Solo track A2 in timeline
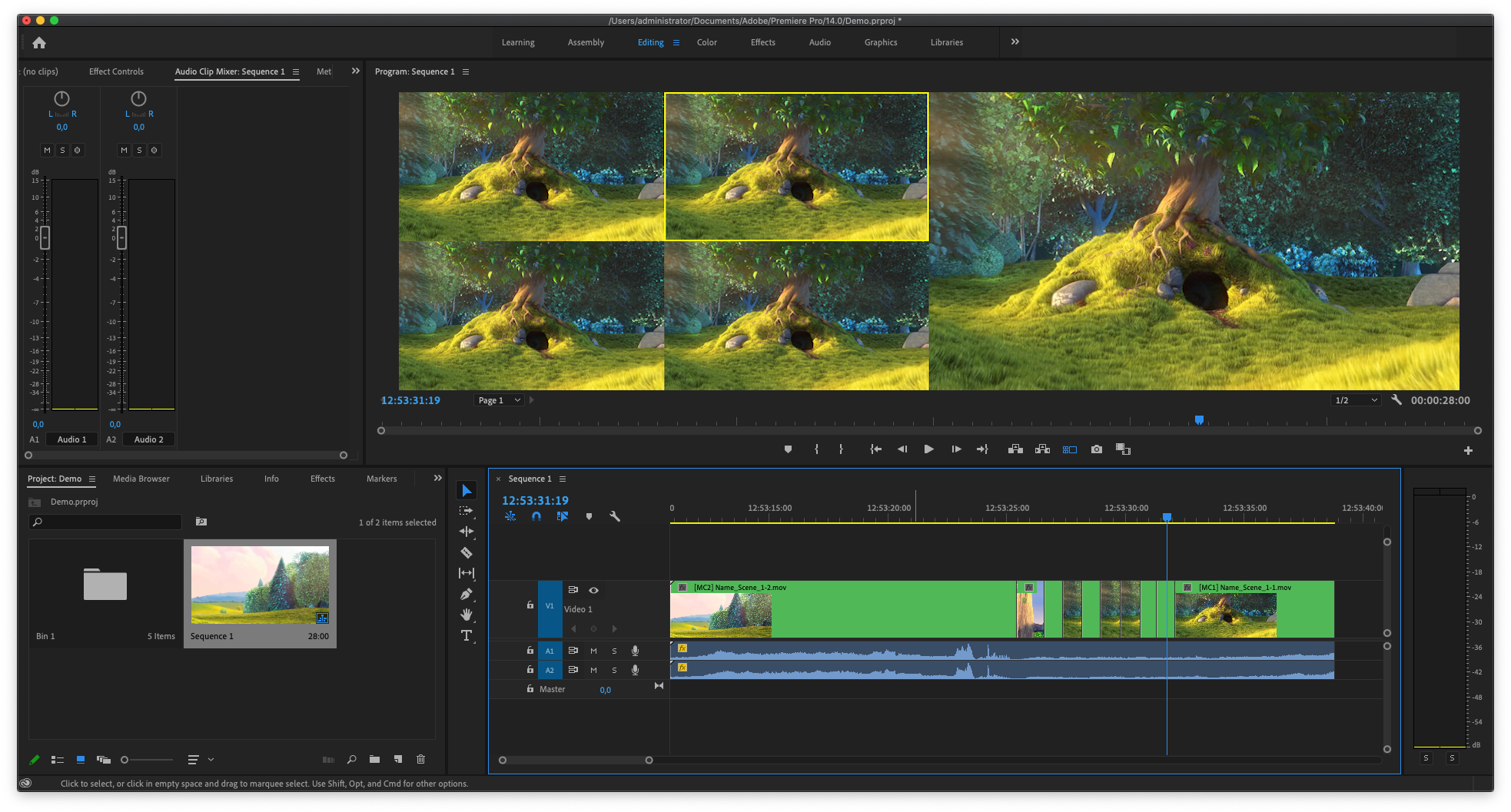Image resolution: width=1511 pixels, height=812 pixels. coord(614,670)
